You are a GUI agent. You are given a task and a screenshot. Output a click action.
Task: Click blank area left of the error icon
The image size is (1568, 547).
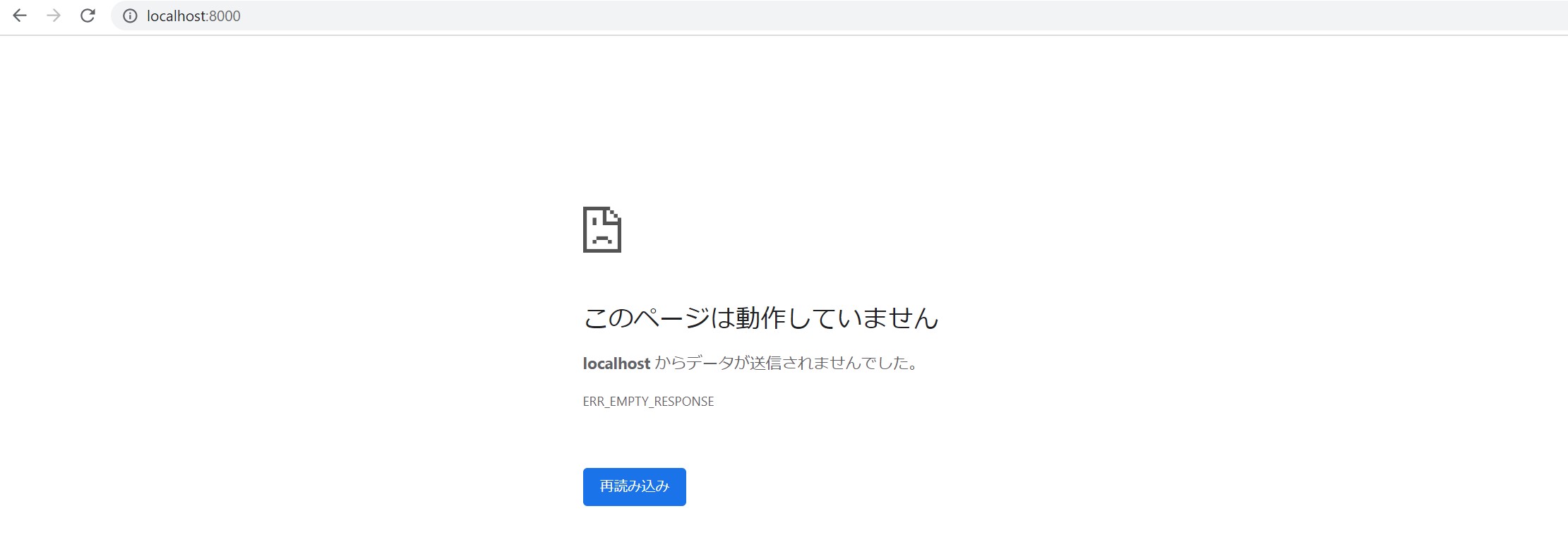(353, 229)
